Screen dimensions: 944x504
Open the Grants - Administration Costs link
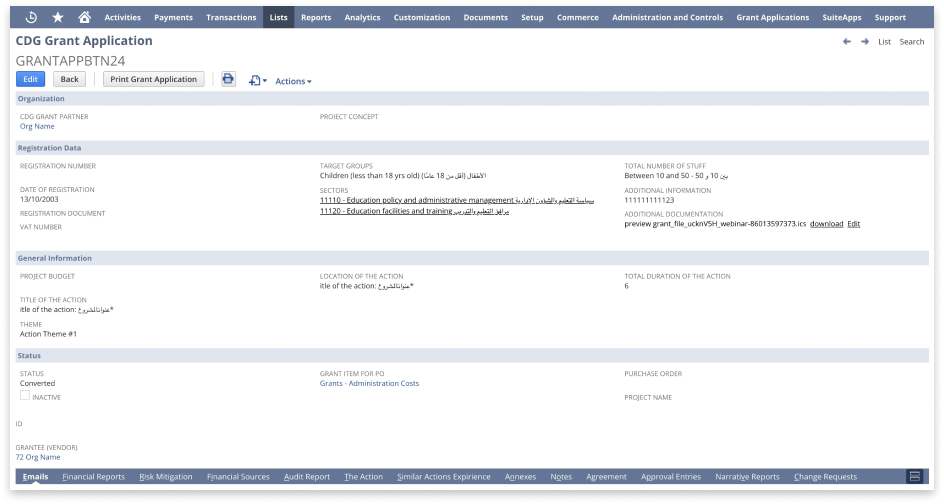[x=369, y=383]
